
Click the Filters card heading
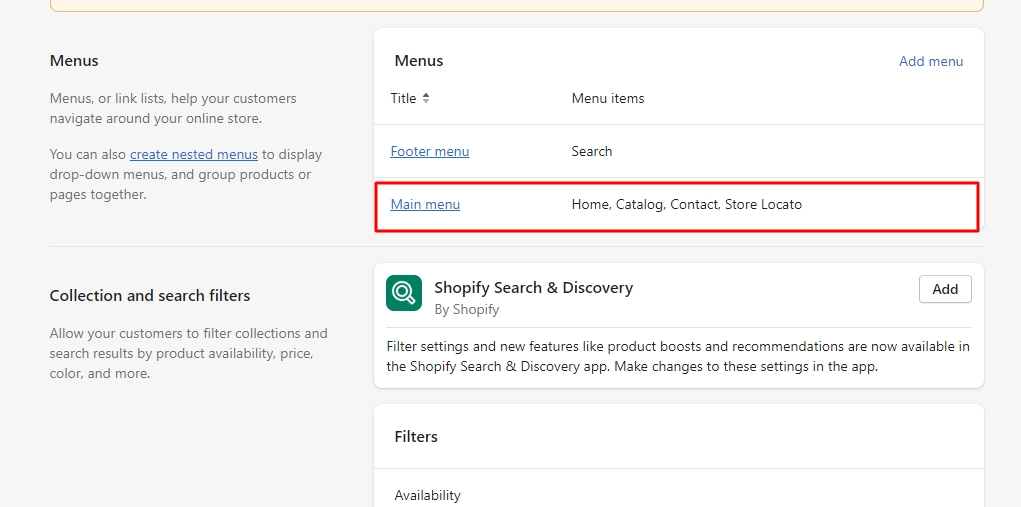(416, 436)
